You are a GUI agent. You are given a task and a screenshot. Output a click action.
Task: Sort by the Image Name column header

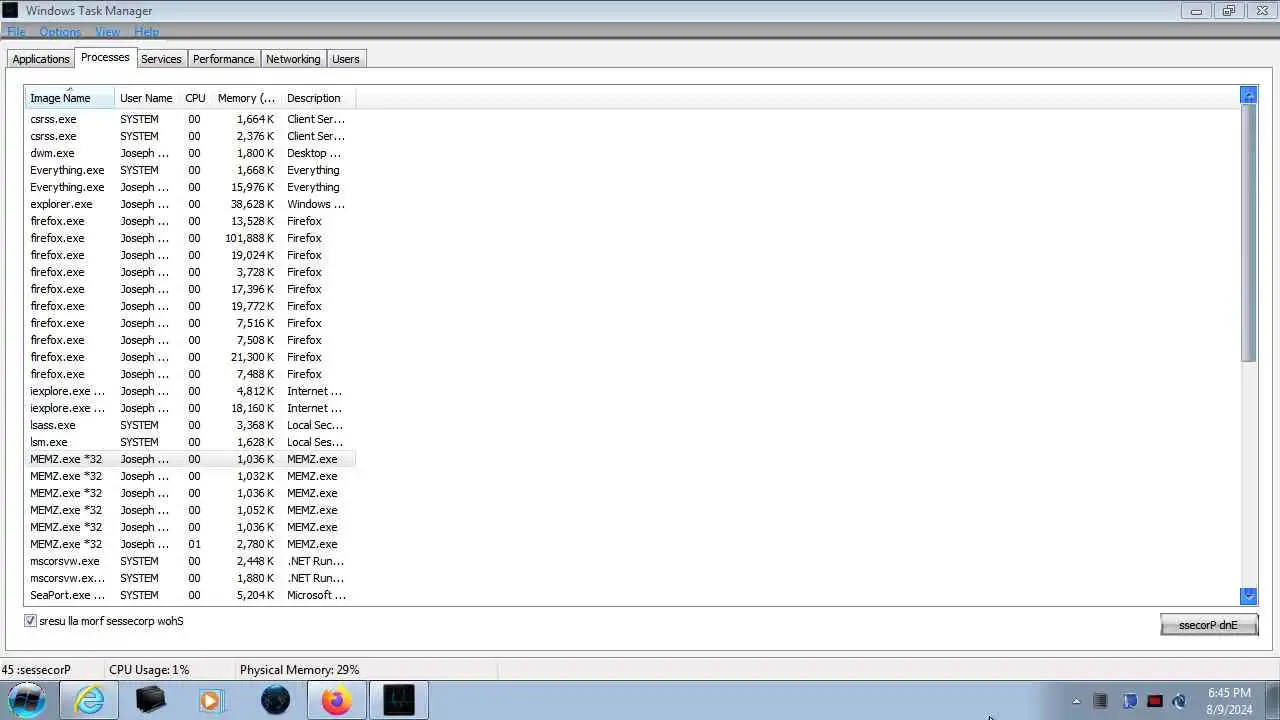pyautogui.click(x=70, y=98)
